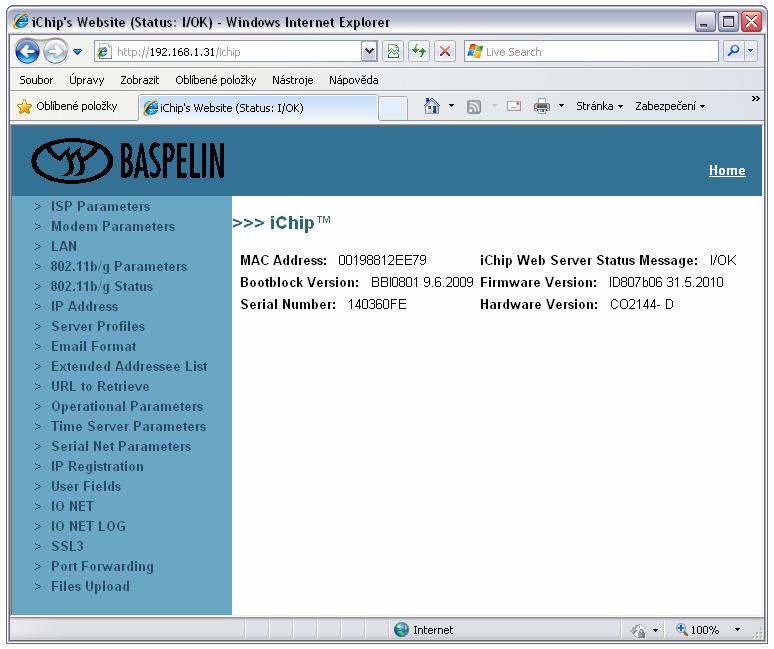The width and height of the screenshot is (774, 649).
Task: Expand the zoom level dropdown arrow
Action: tap(737, 630)
